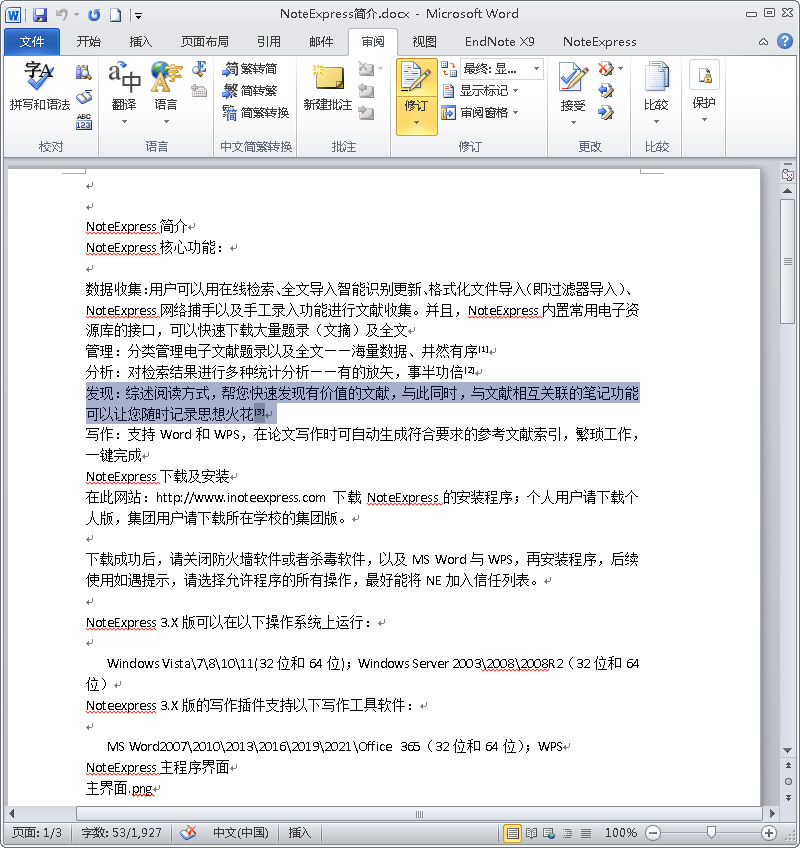Switch to the NoteExpress tab

point(599,42)
